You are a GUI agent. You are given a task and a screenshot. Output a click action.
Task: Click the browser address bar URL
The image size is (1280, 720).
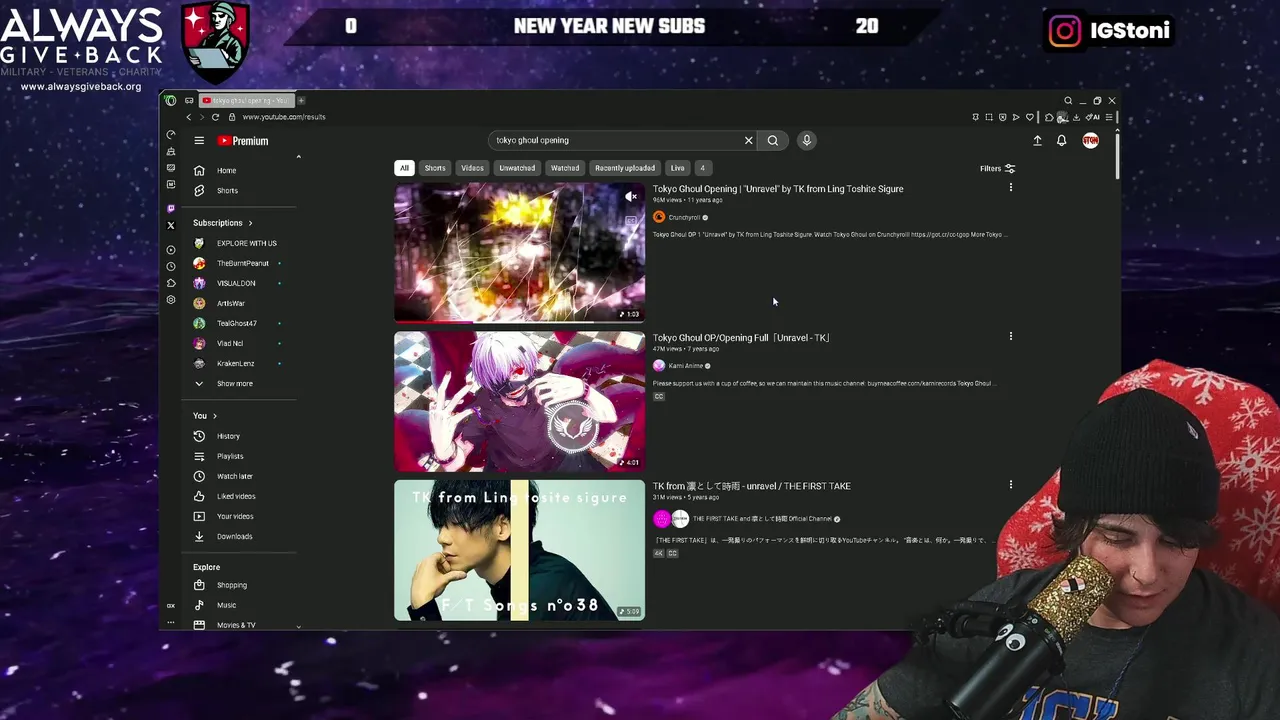pyautogui.click(x=284, y=117)
